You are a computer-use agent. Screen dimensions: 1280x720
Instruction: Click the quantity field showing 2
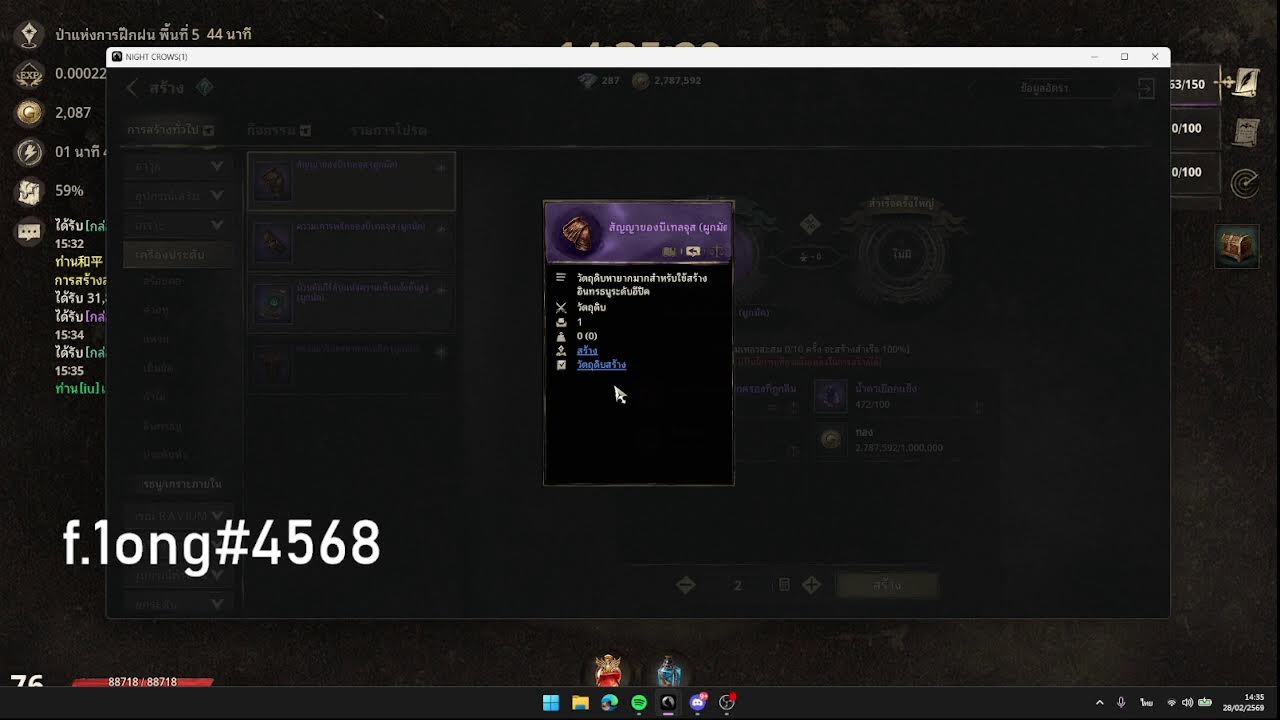[x=738, y=585]
